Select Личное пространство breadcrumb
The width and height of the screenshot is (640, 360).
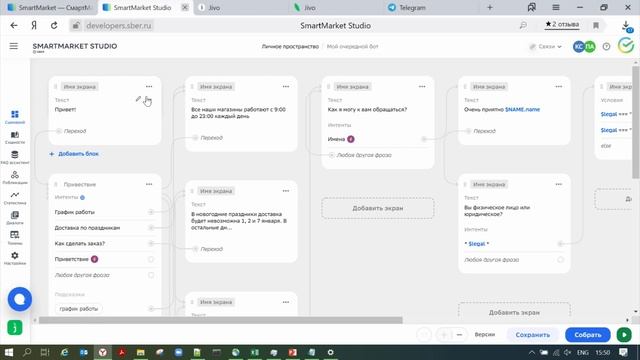(290, 47)
